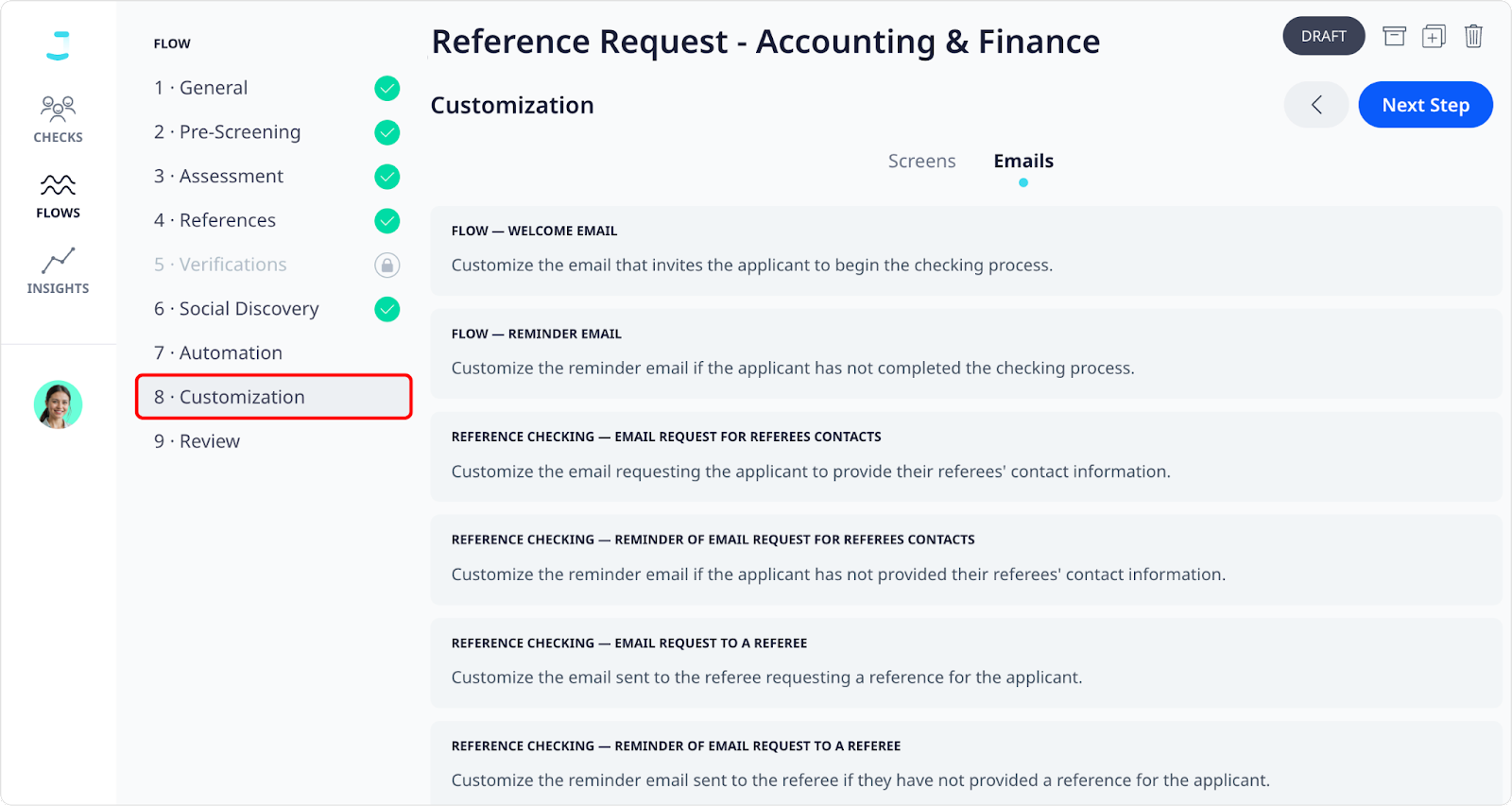Click the green check next to General
This screenshot has height=806, width=1512.
pos(387,88)
